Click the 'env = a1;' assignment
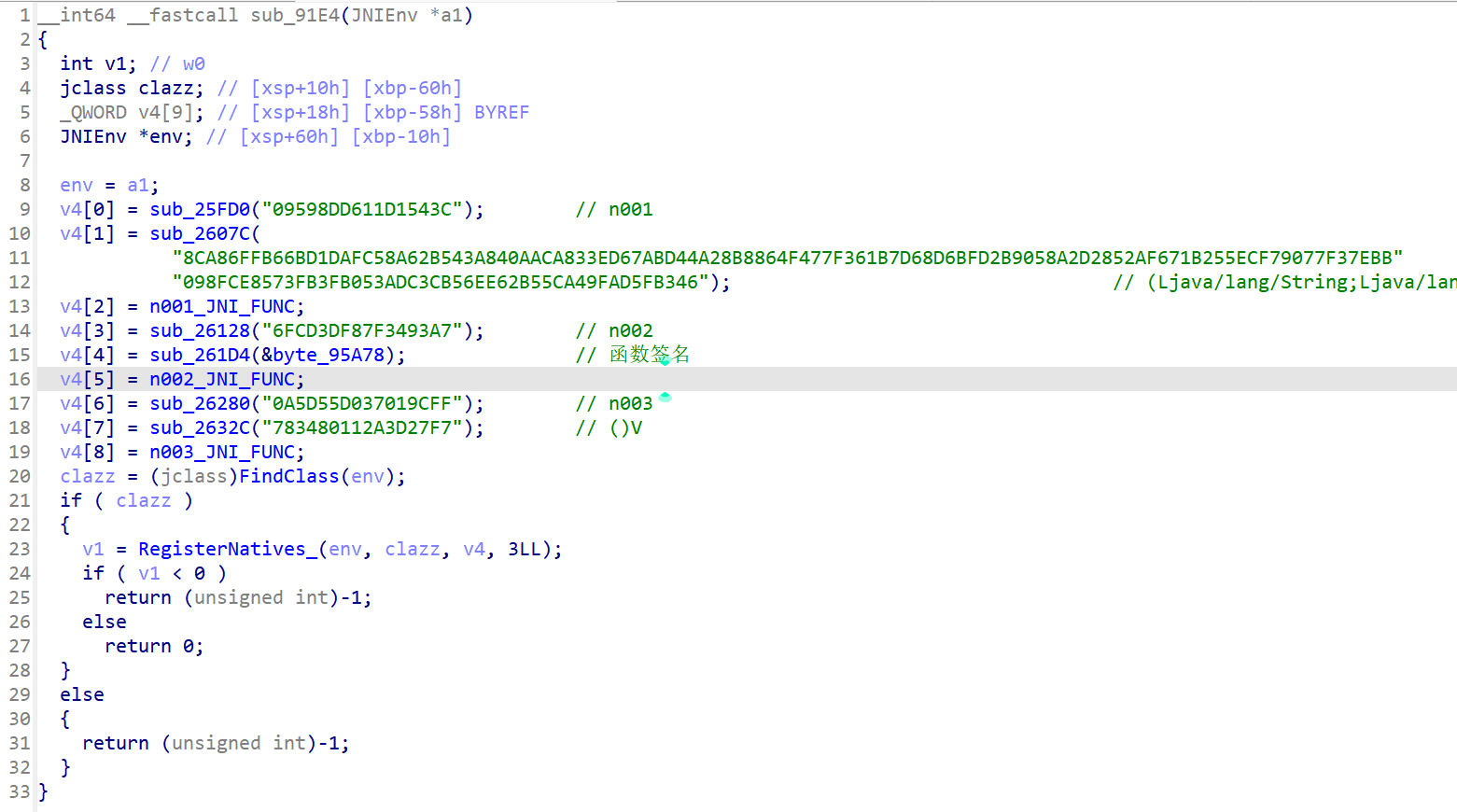This screenshot has height=812, width=1457. (x=110, y=185)
